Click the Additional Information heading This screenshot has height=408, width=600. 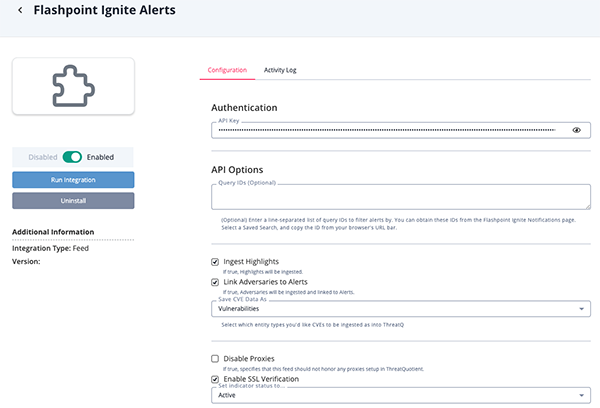53,232
